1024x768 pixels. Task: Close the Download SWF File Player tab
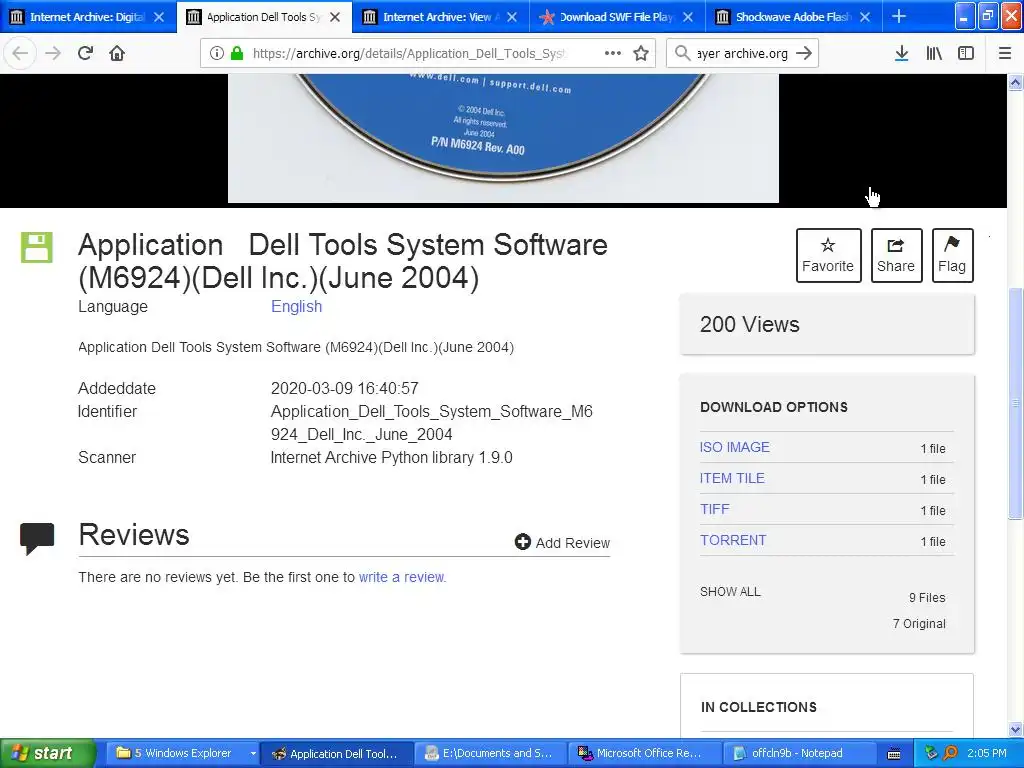[x=688, y=17]
